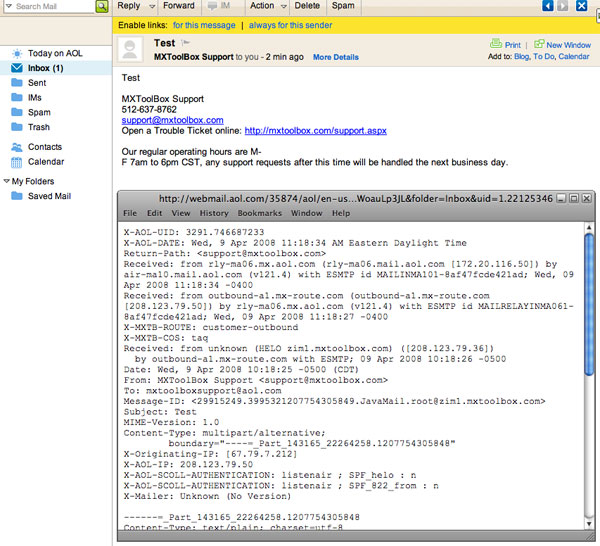This screenshot has height=546, width=600.
Task: Open the Trash folder
Action: click(x=39, y=128)
